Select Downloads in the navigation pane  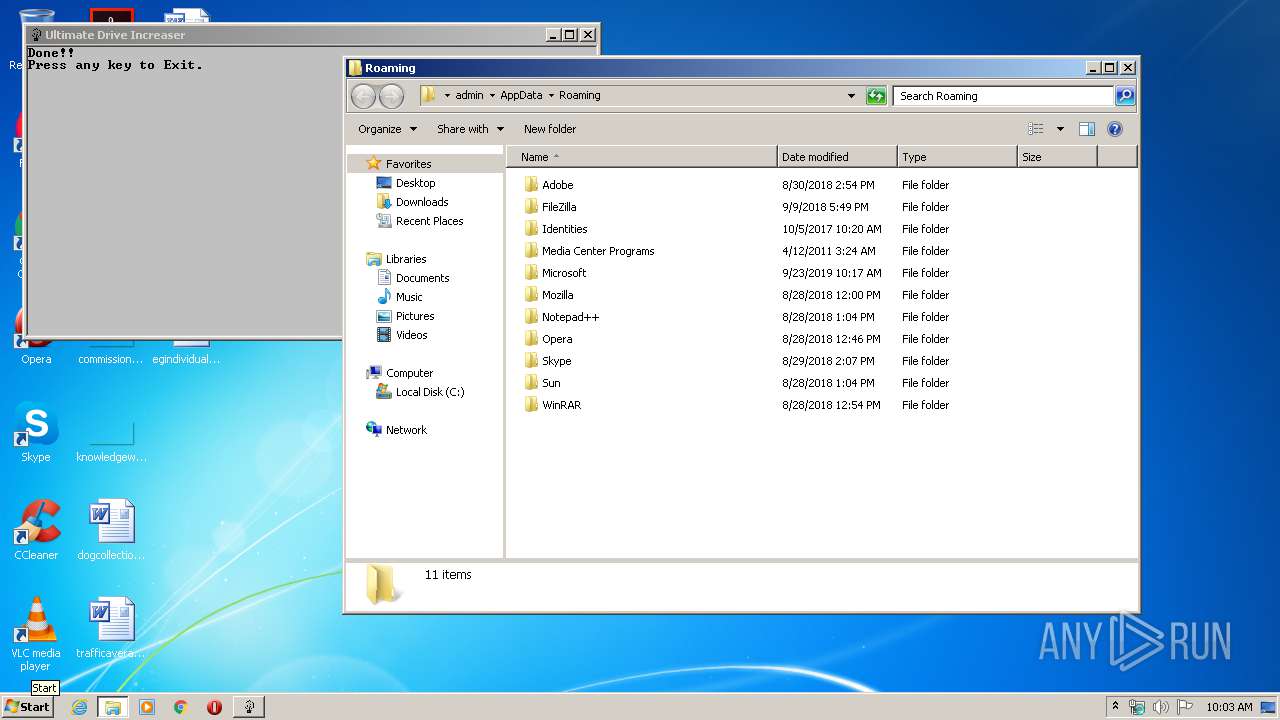[421, 202]
